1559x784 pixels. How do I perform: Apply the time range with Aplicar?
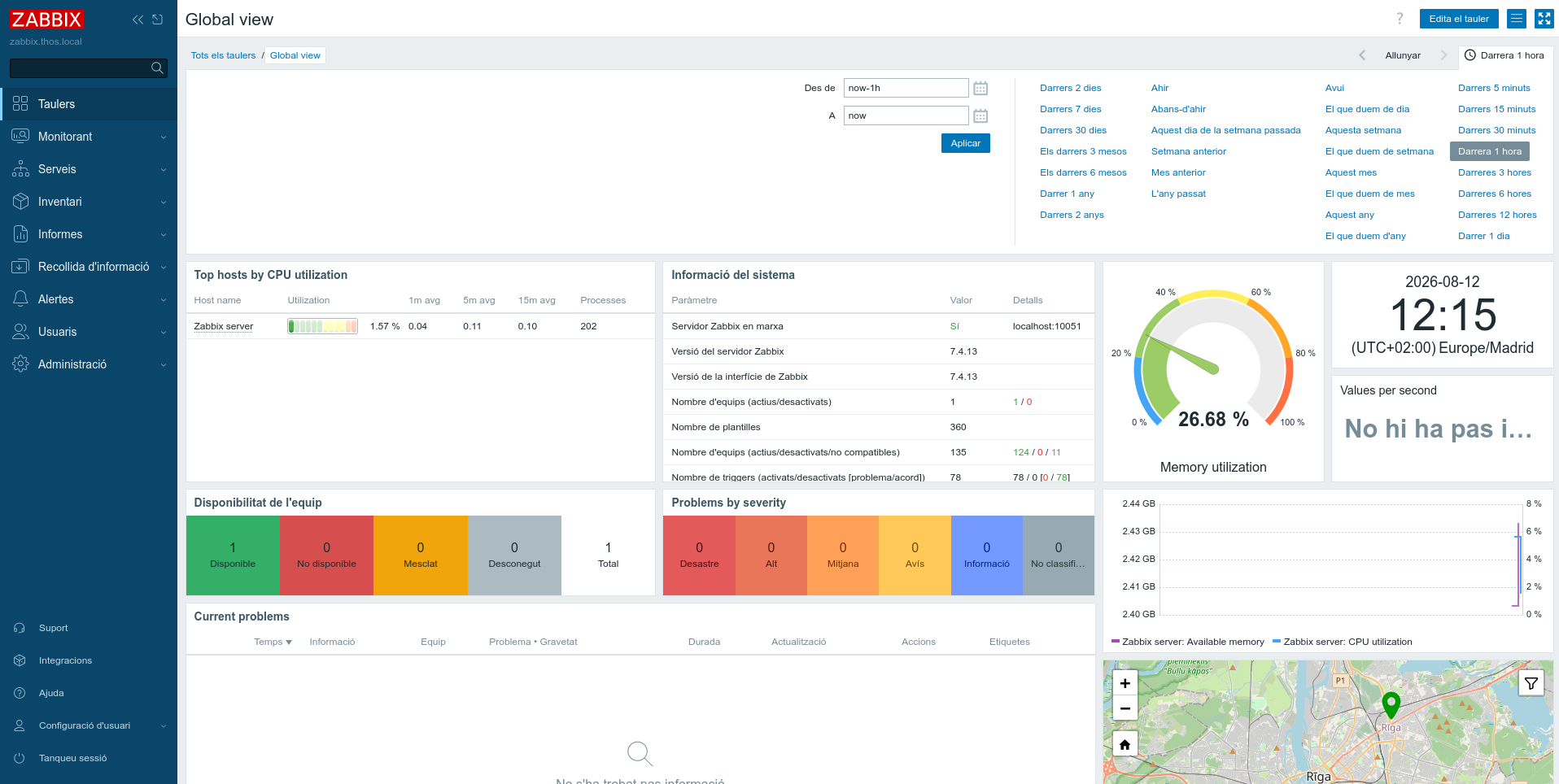click(x=966, y=143)
